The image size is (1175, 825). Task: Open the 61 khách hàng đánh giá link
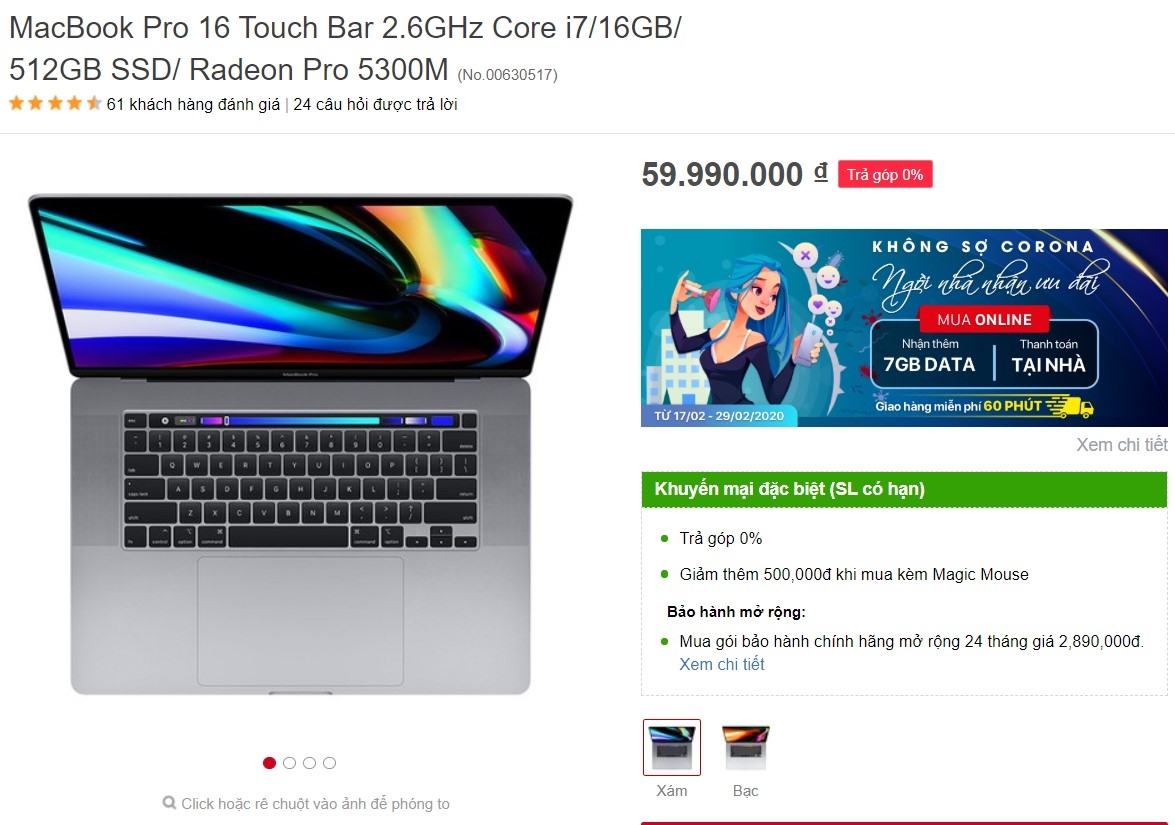point(193,104)
